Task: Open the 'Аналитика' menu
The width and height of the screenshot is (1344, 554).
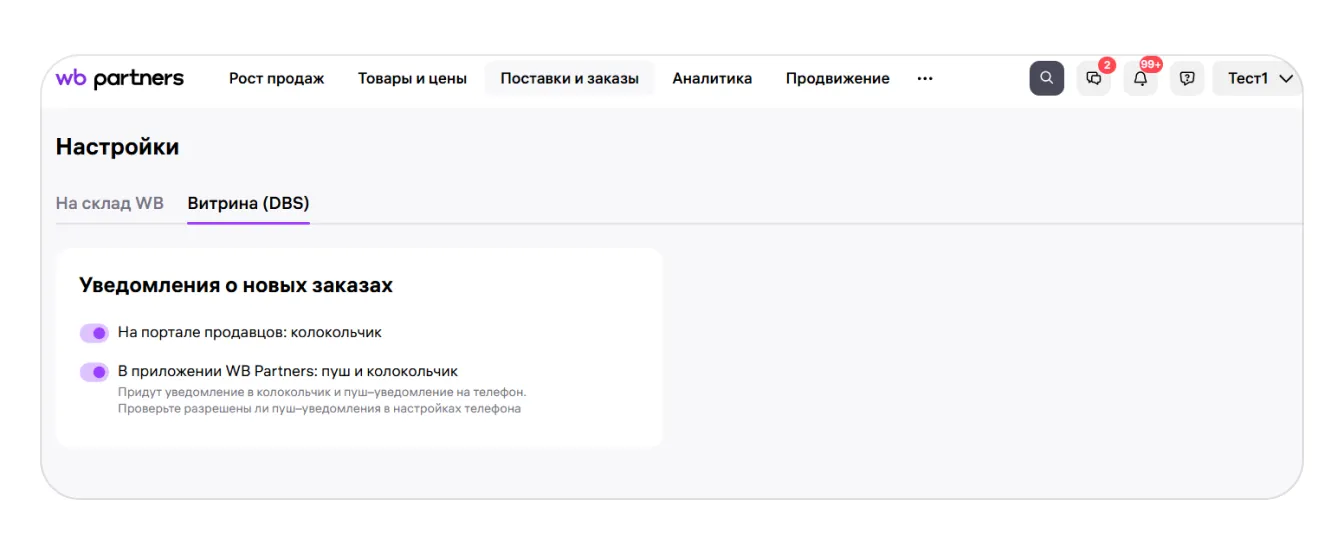Action: point(712,78)
